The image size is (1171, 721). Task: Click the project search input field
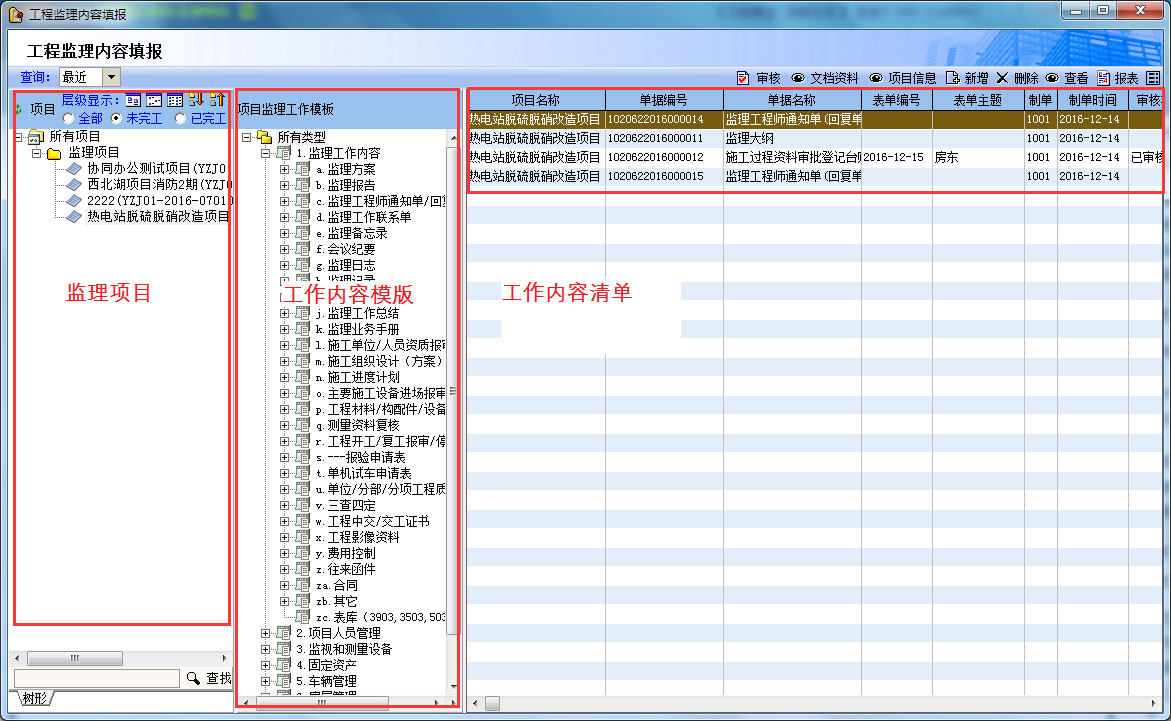coord(96,679)
